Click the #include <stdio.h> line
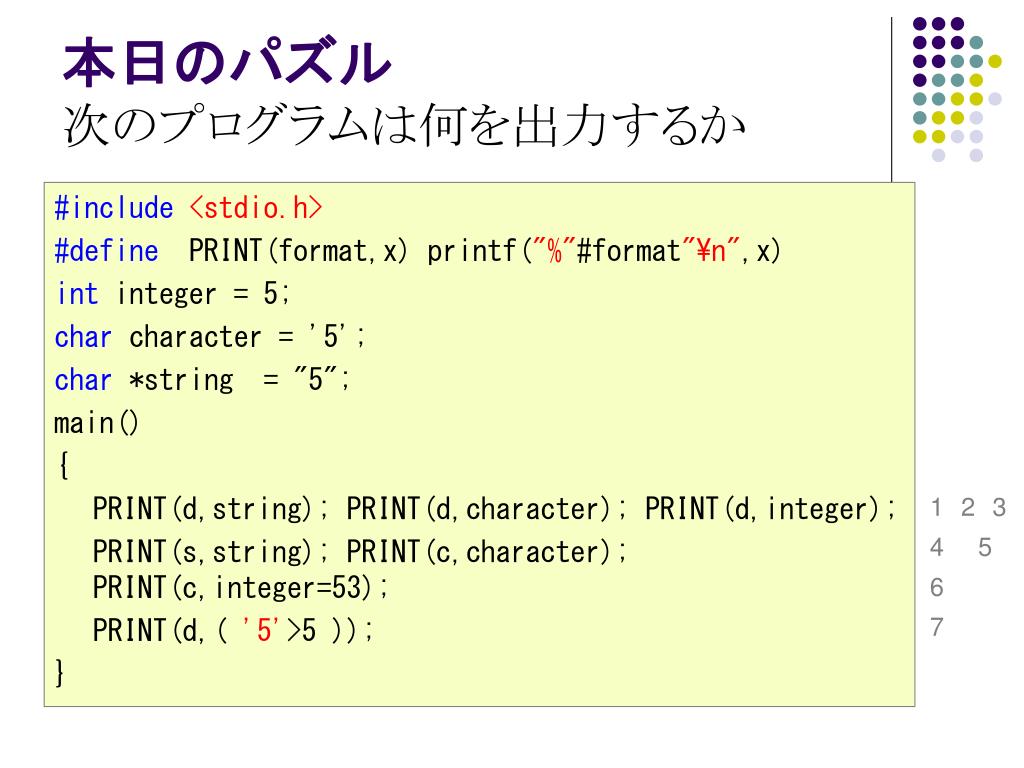 pyautogui.click(x=189, y=208)
